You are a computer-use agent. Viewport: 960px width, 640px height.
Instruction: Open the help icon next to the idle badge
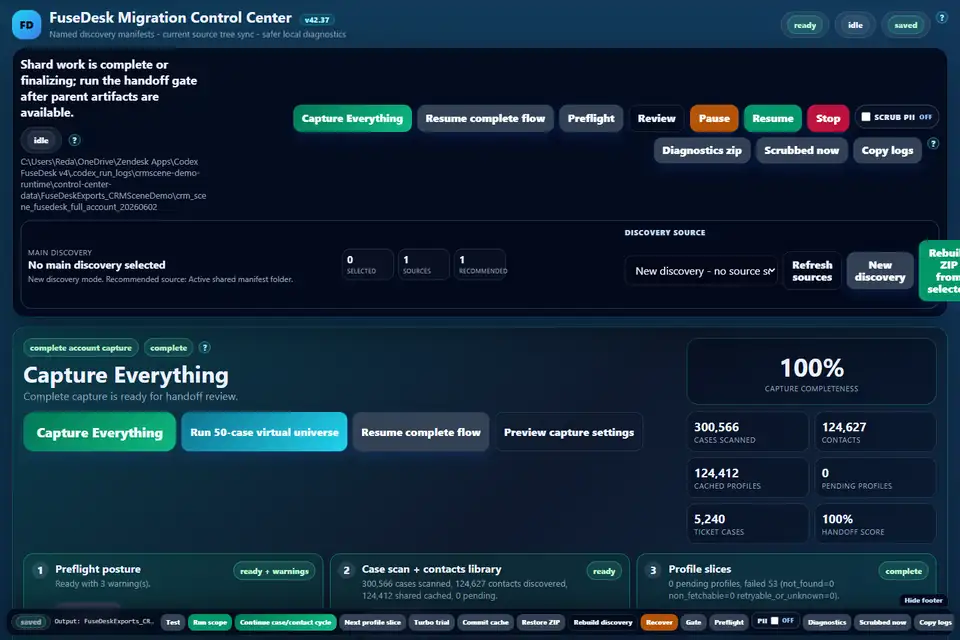[75, 140]
